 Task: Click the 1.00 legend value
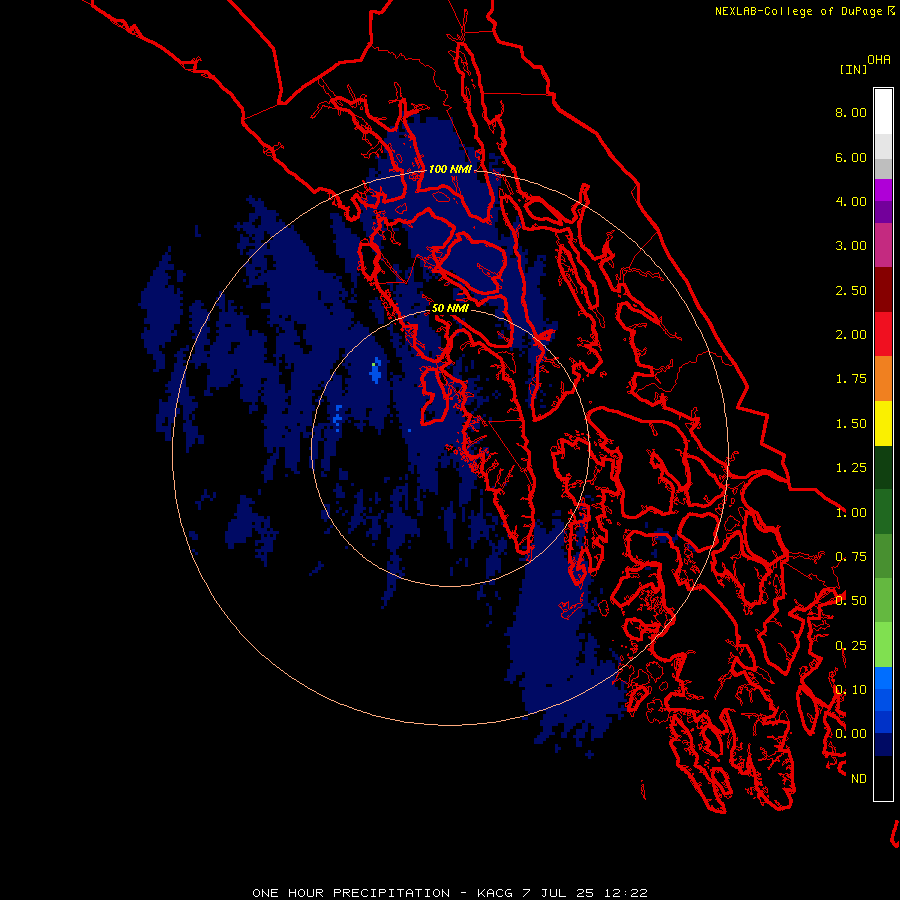(x=851, y=513)
